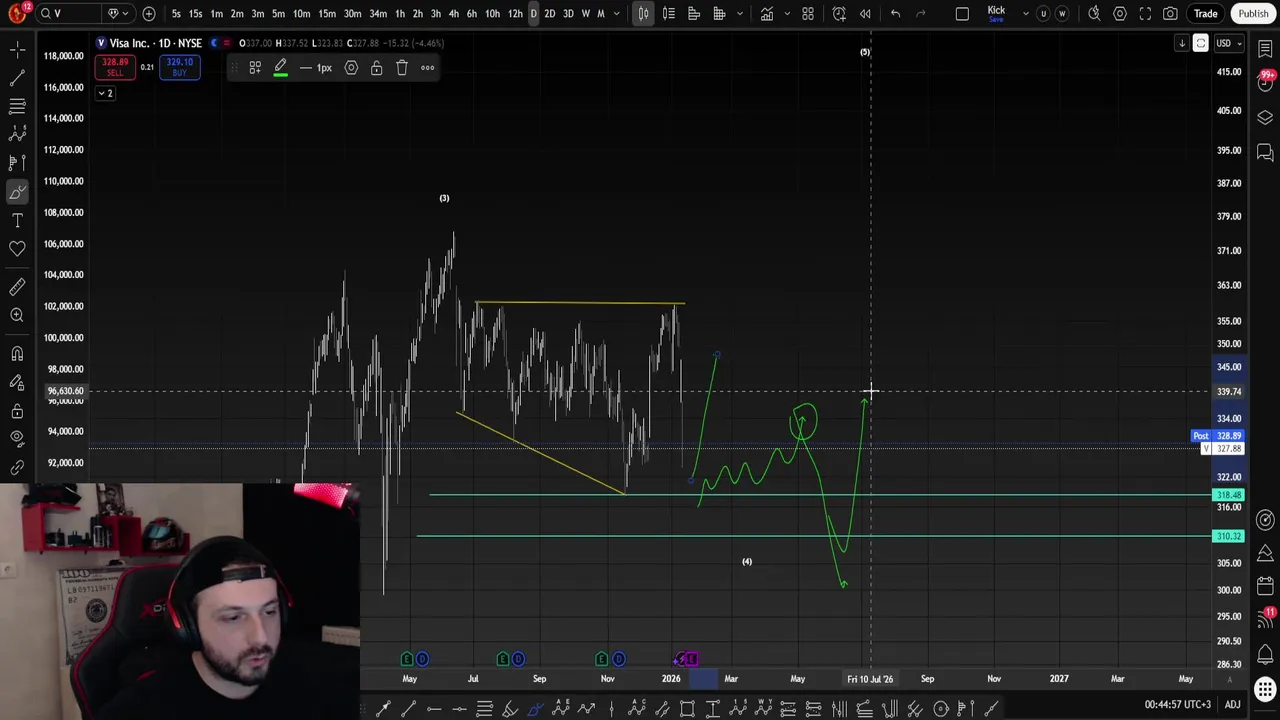Select the text annotation tool
Viewport: 1280px width, 720px height.
17,220
